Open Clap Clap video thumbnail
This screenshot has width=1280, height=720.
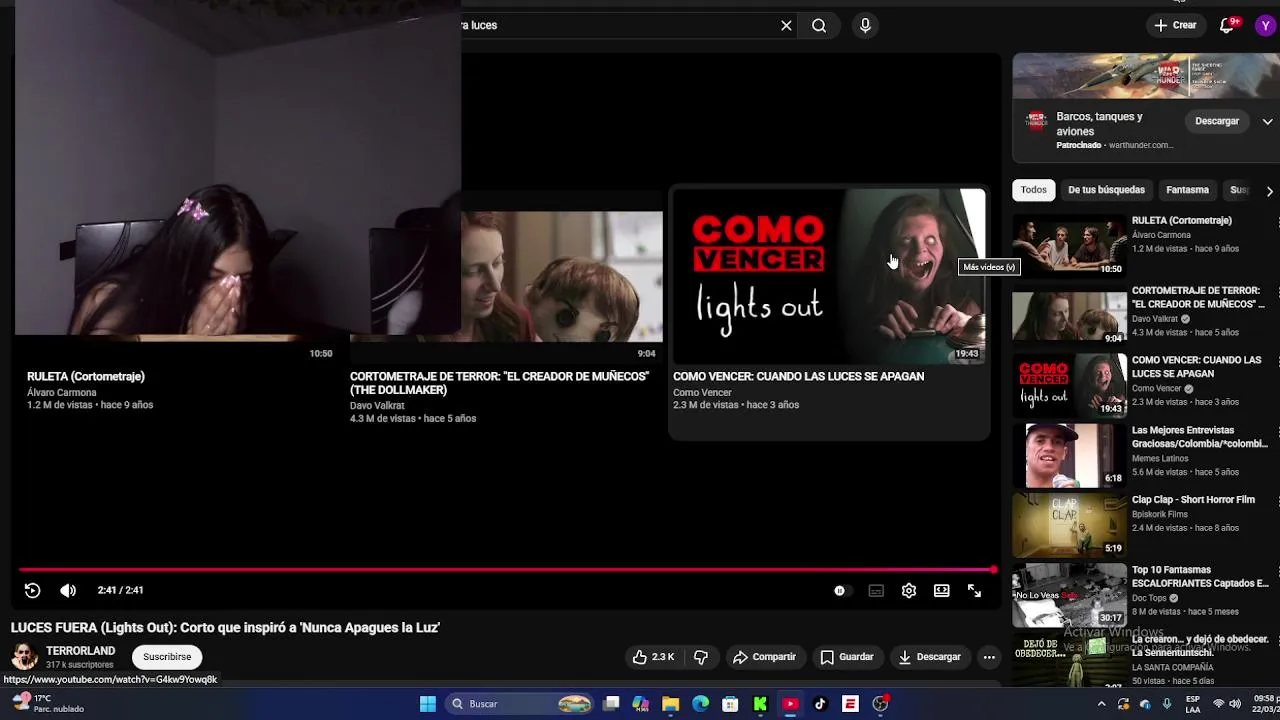click(x=1069, y=525)
